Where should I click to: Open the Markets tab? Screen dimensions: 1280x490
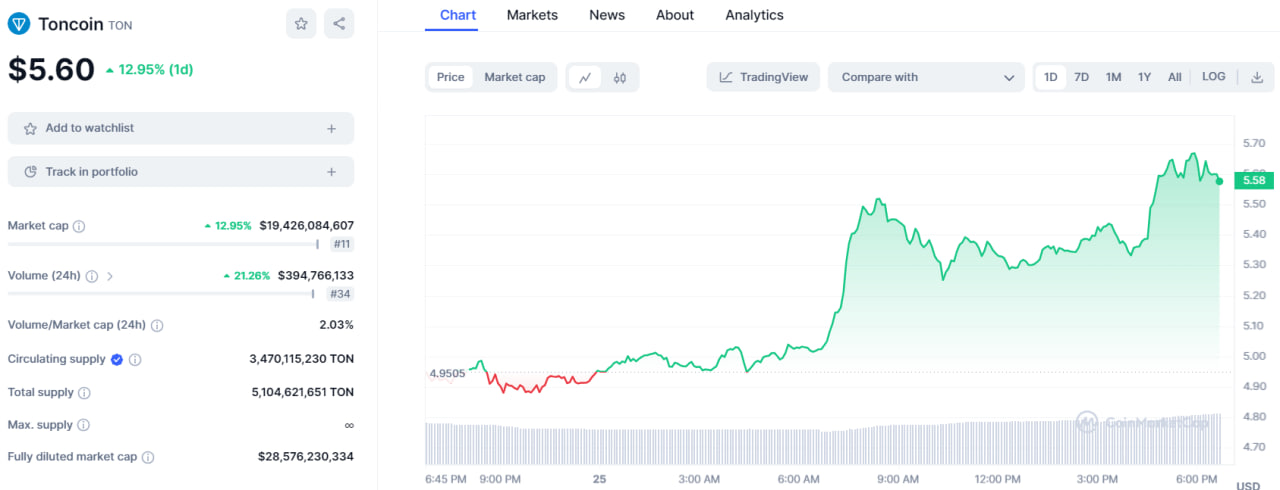point(532,15)
